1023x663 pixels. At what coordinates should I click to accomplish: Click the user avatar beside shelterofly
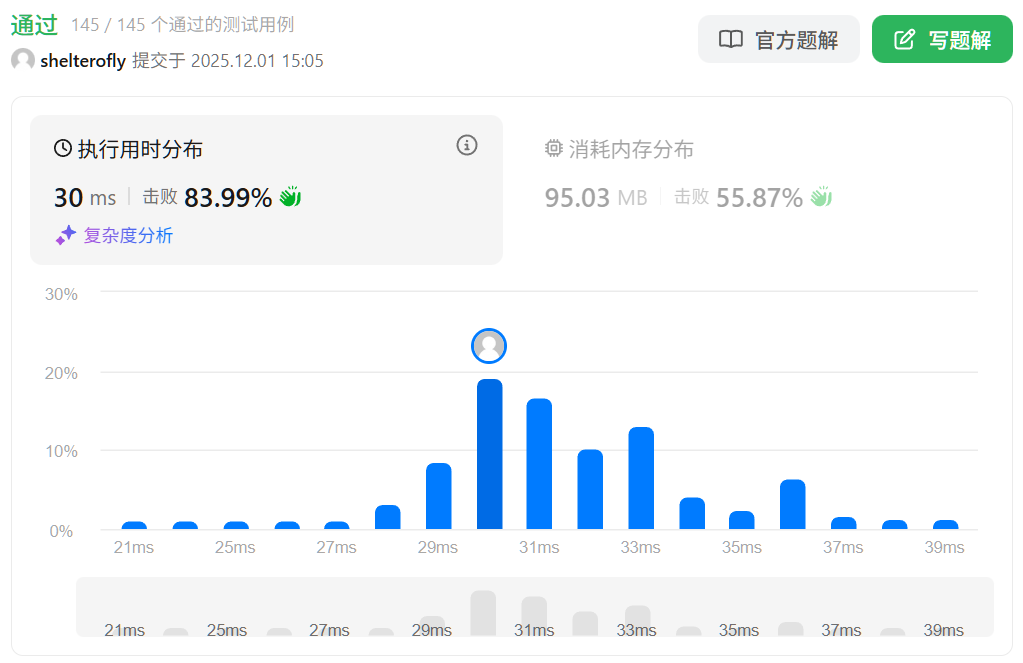tap(23, 61)
